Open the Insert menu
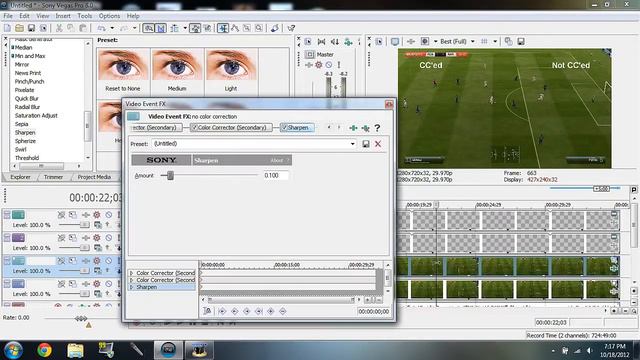The image size is (640, 360). point(63,16)
